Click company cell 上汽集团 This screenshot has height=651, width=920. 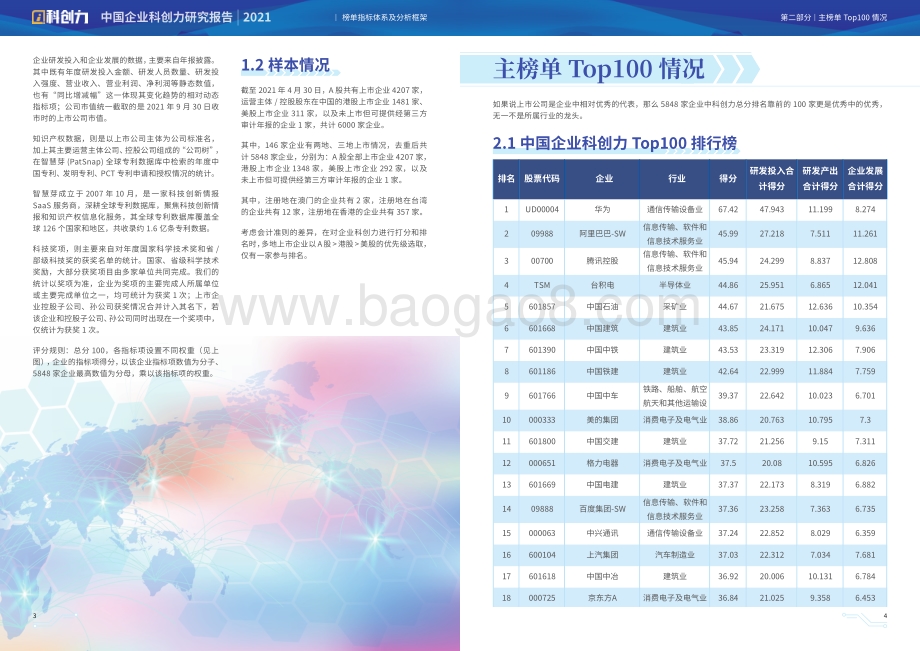point(602,555)
